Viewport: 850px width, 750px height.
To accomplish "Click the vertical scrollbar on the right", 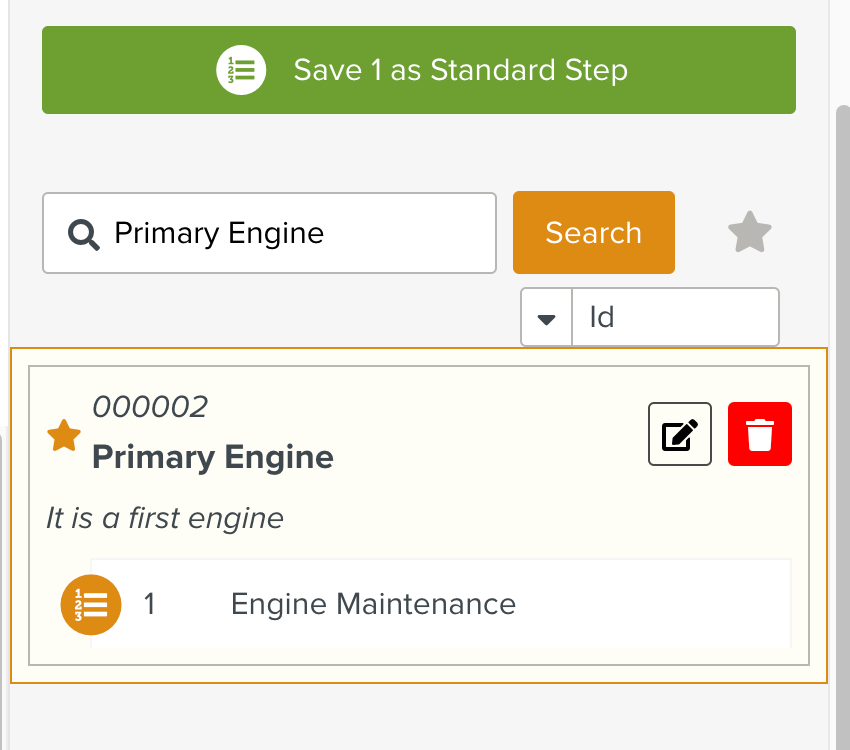I will click(842, 400).
